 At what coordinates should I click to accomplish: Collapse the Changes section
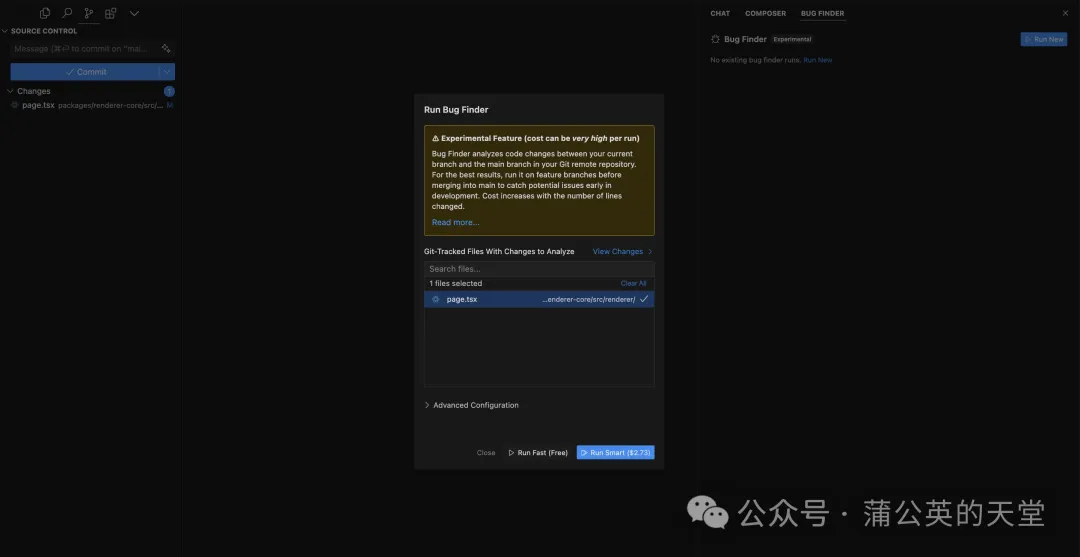tap(10, 91)
